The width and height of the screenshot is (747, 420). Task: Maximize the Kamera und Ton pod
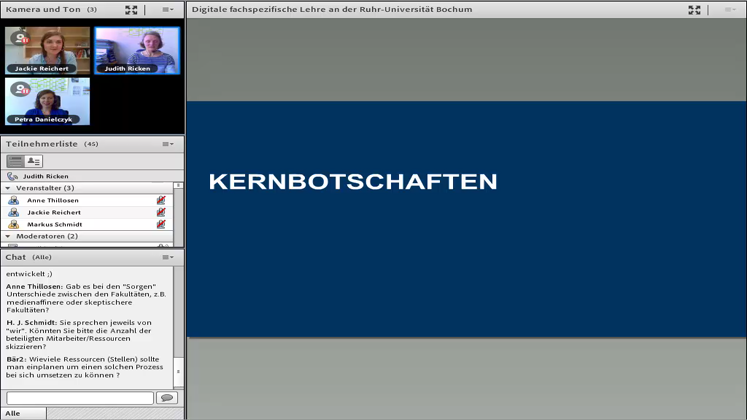click(131, 9)
